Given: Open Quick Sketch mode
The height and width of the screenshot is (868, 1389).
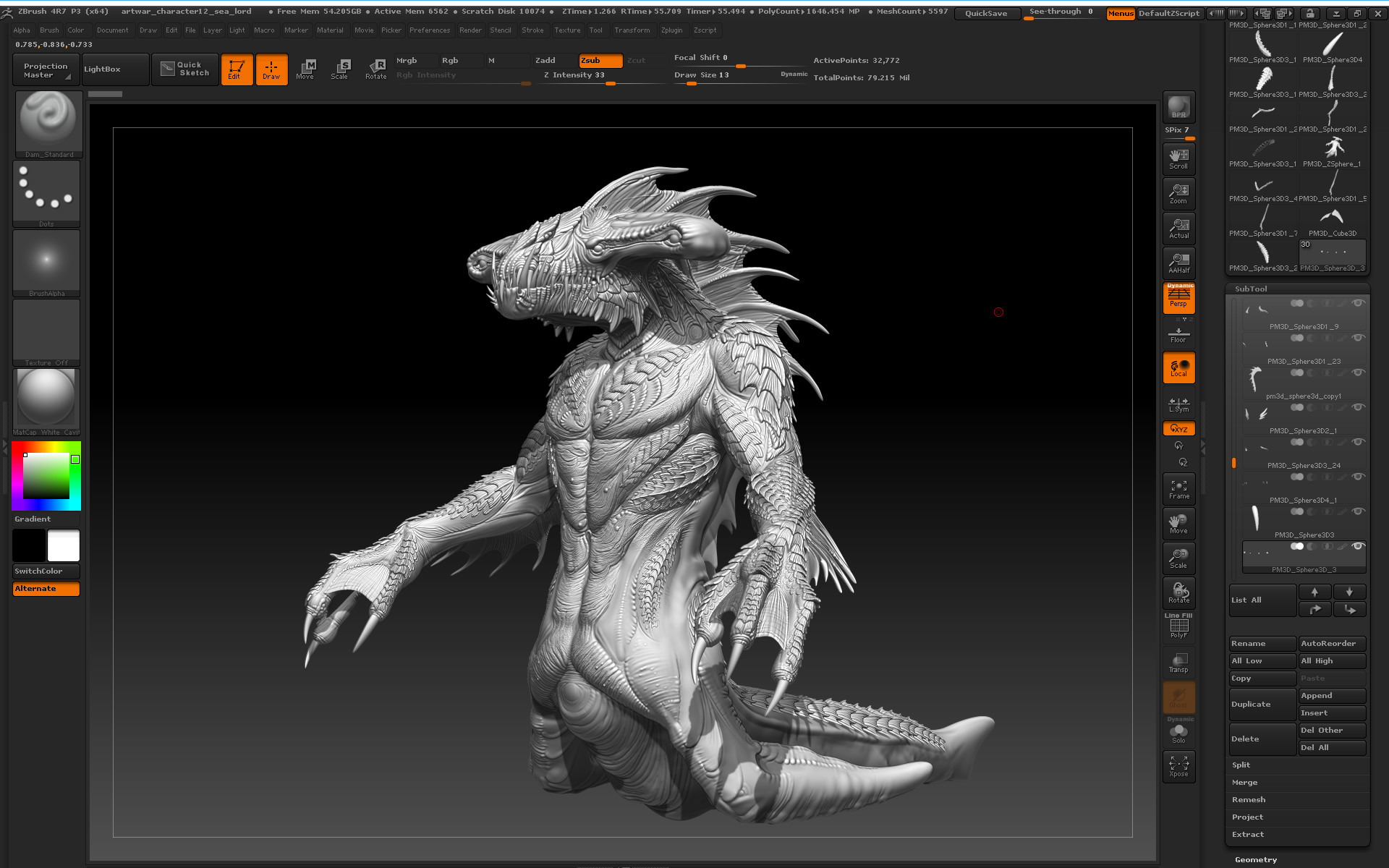Looking at the screenshot, I should tap(185, 69).
